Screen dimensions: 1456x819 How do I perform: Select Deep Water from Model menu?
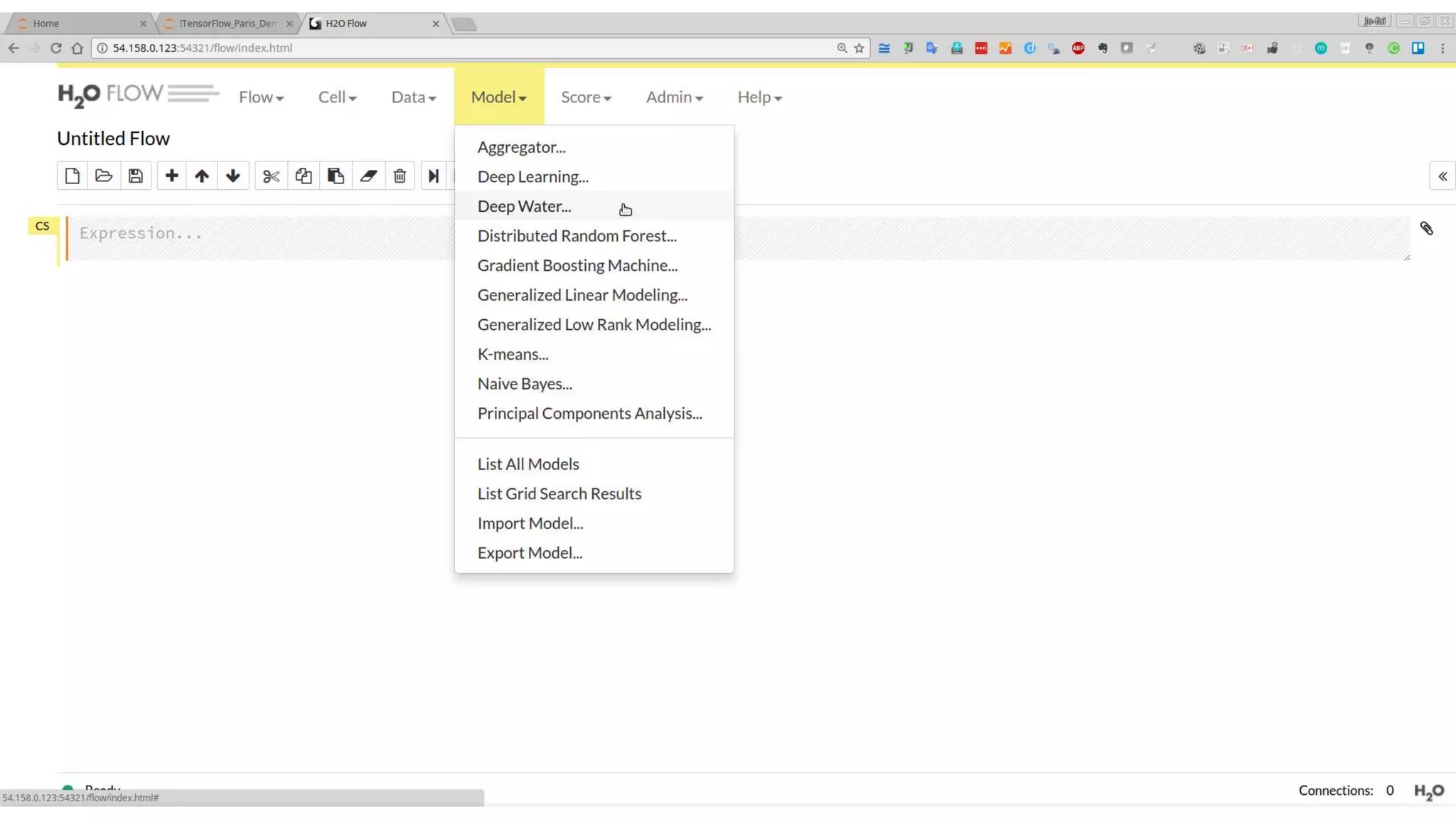[x=524, y=206]
